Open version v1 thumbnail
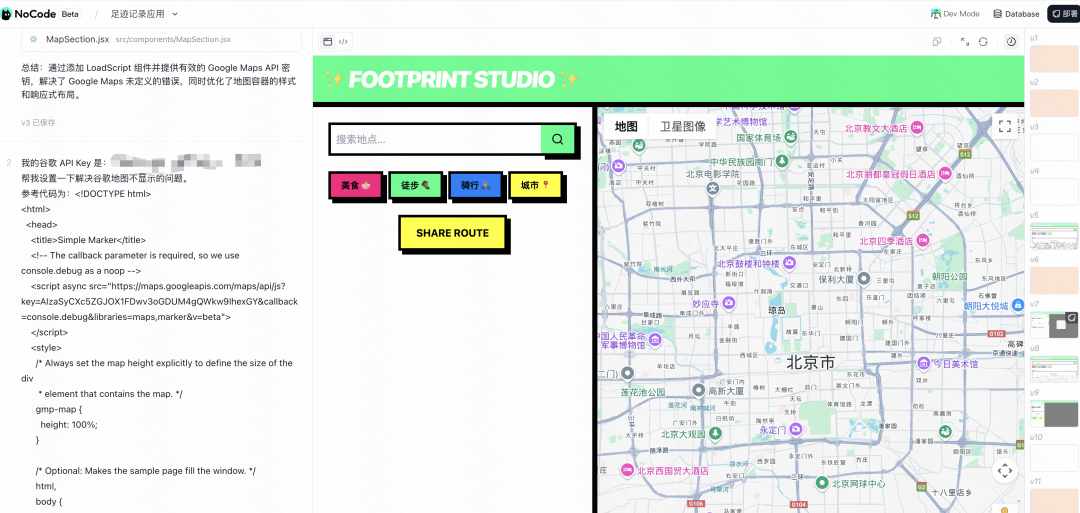Screen dimensions: 1080x513 1054,59
